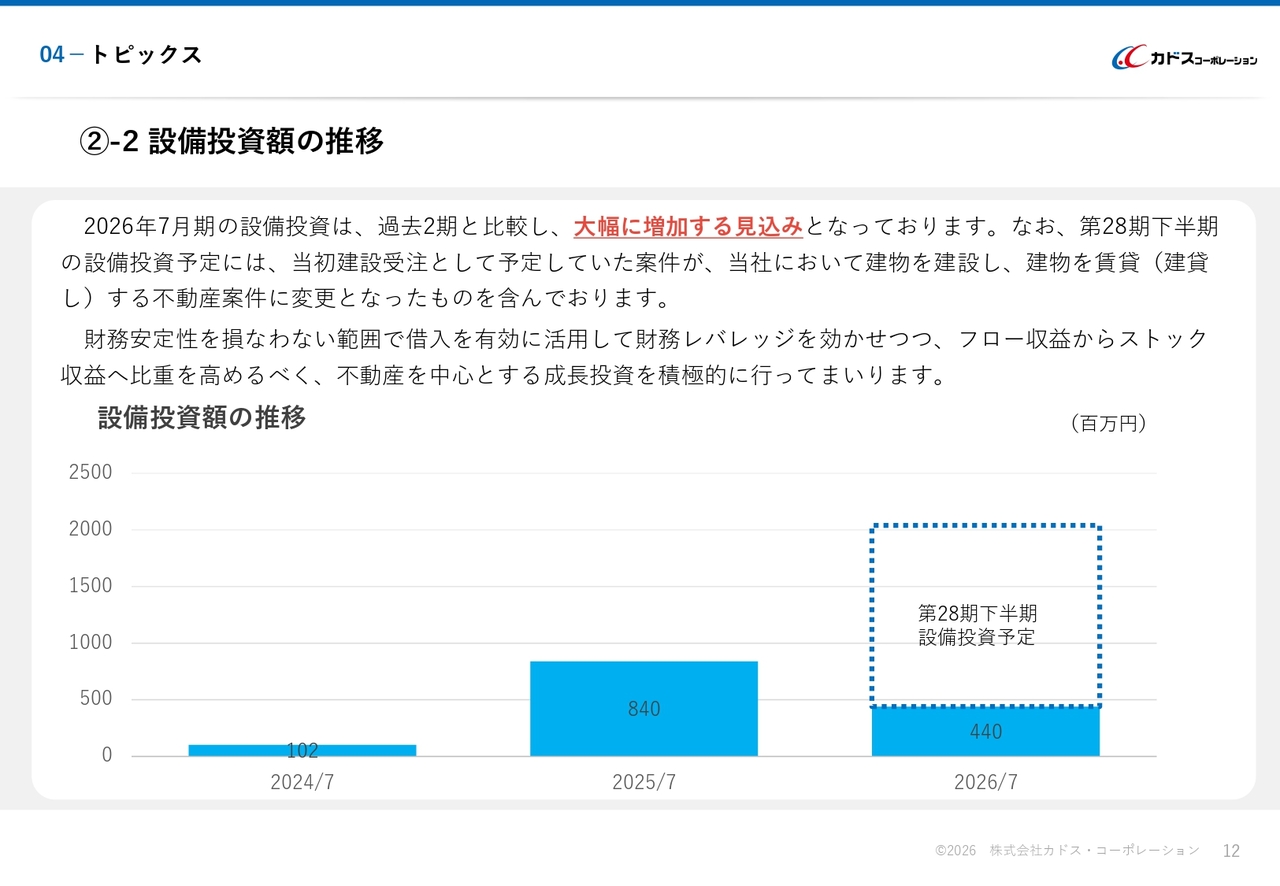The width and height of the screenshot is (1280, 886).
Task: Select the 2024/7 x-axis label
Action: point(302,783)
